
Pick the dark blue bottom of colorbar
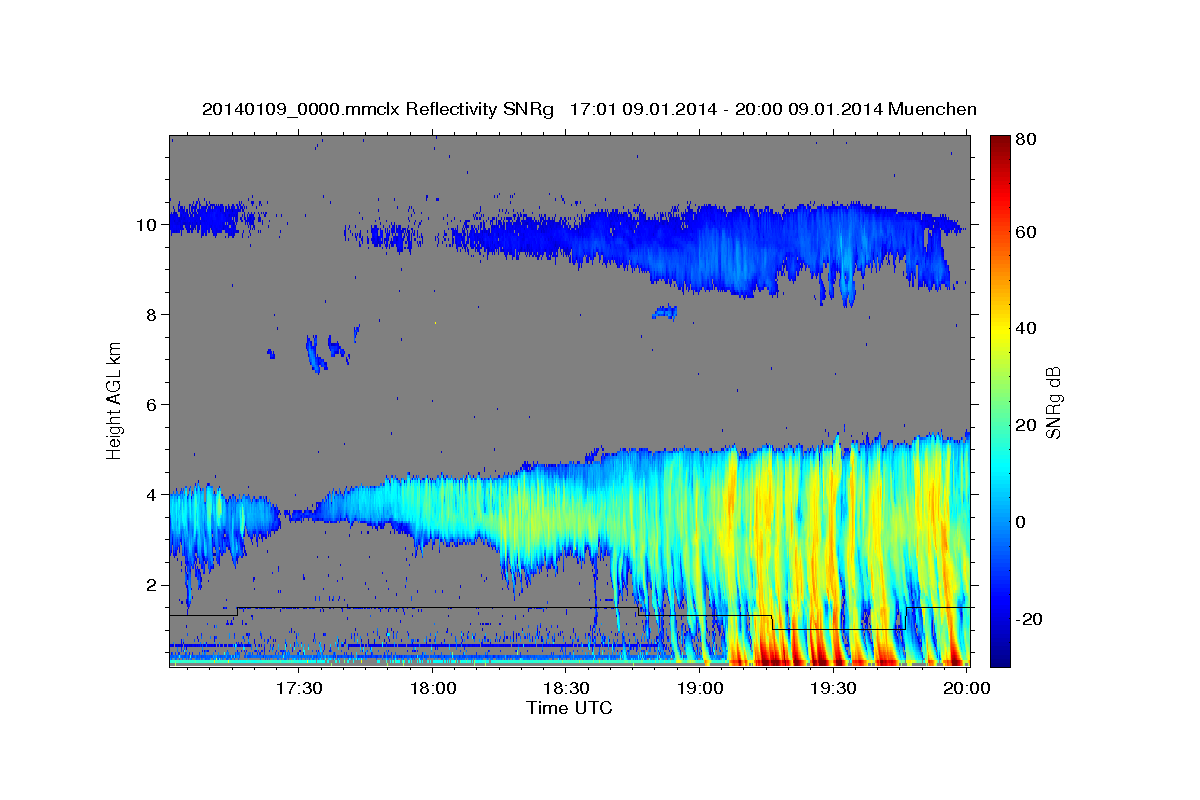[x=1000, y=655]
